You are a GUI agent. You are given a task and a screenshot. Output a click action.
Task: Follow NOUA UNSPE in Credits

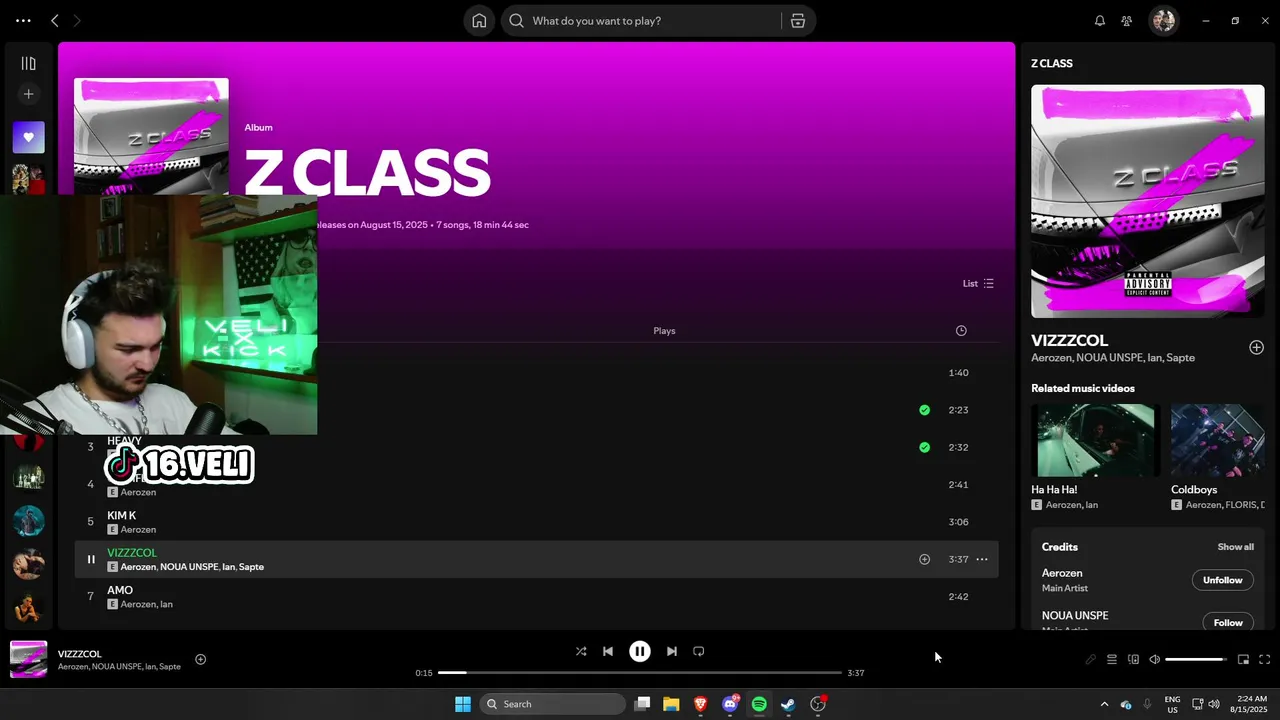coord(1228,622)
